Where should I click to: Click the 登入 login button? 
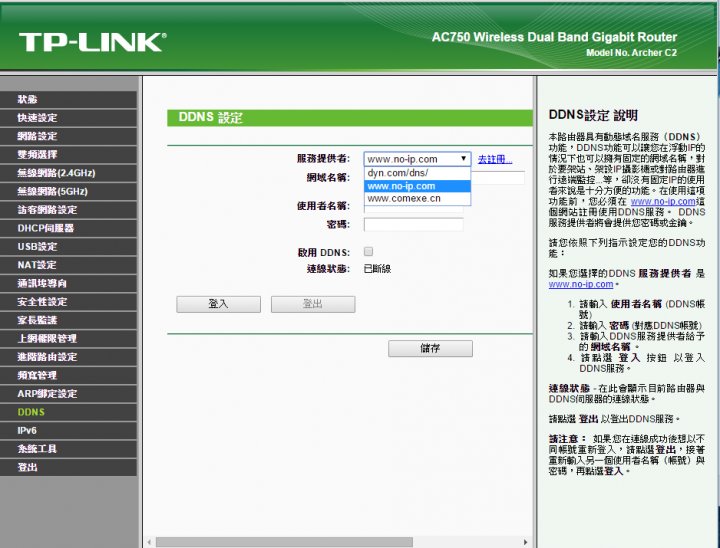219,304
